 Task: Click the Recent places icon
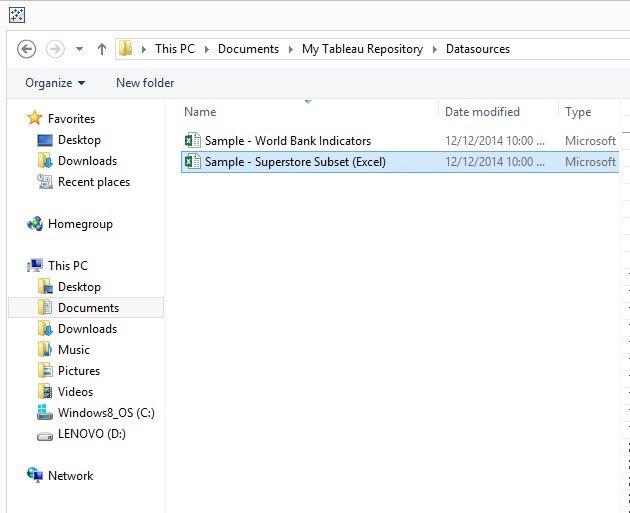pyautogui.click(x=45, y=182)
